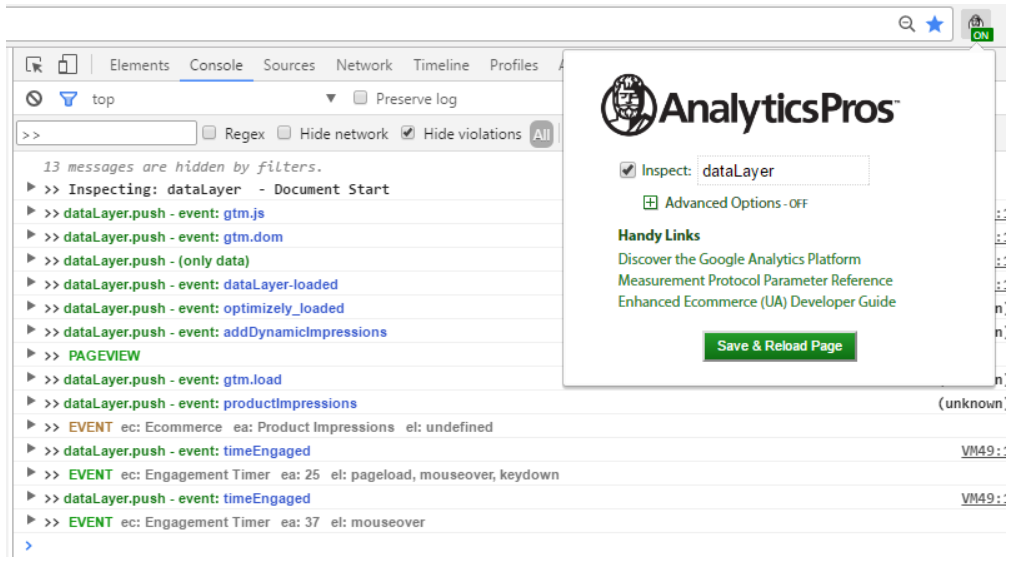The height and width of the screenshot is (565, 1013).
Task: Click the Inspect dataLayer text field
Action: pyautogui.click(x=782, y=171)
